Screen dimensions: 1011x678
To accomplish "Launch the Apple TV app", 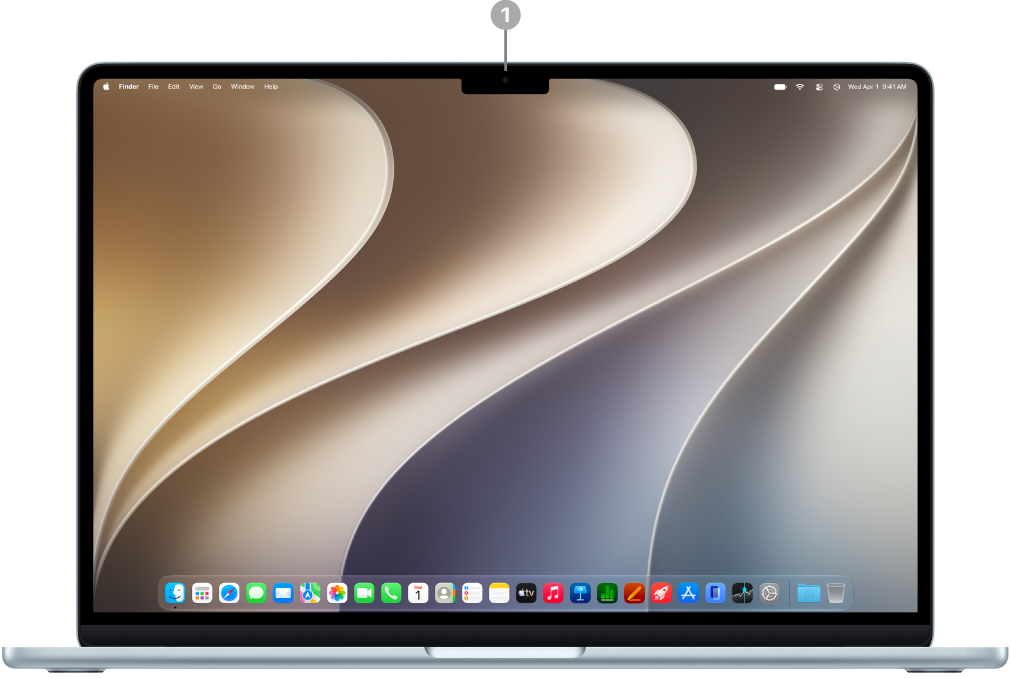I will (x=526, y=592).
